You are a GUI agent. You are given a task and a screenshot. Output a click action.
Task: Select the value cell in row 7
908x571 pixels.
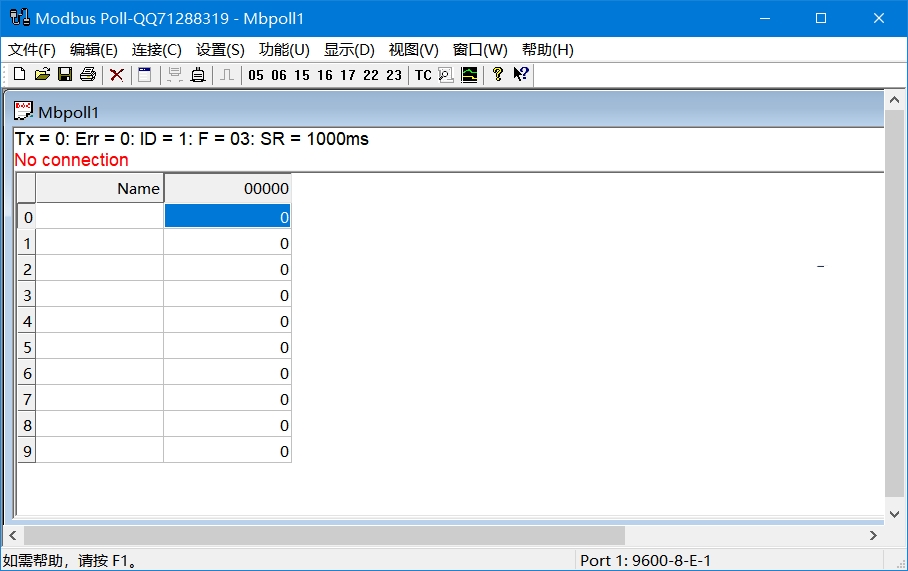pos(228,398)
